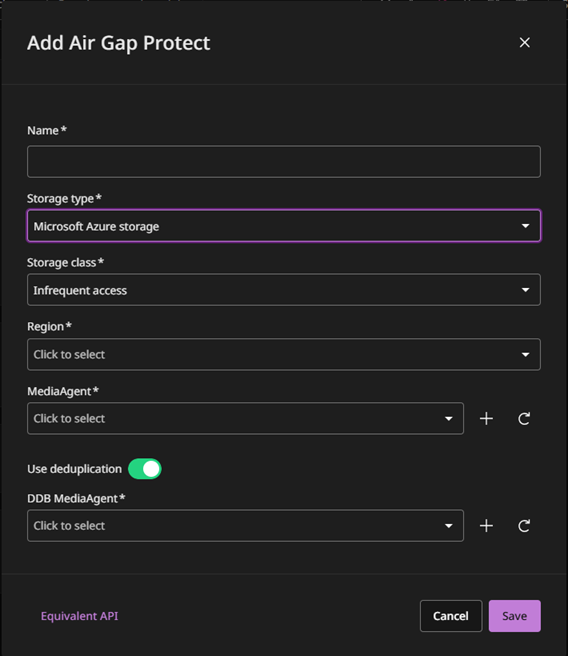The width and height of the screenshot is (568, 656).
Task: Close the Add Air Gap Protect dialog
Action: [x=525, y=43]
